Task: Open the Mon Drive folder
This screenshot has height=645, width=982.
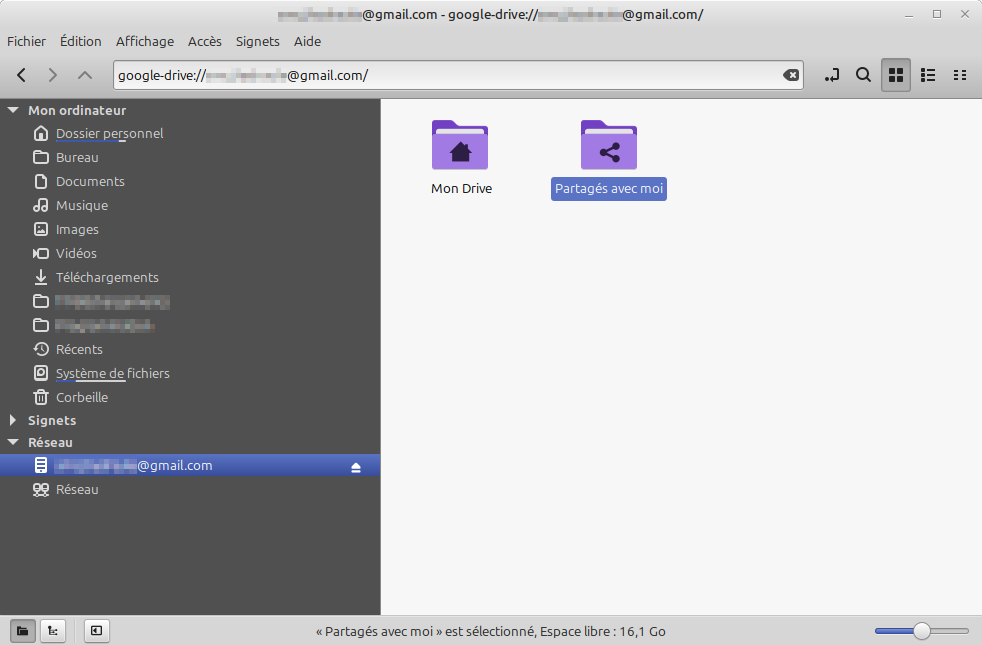Action: (x=460, y=146)
